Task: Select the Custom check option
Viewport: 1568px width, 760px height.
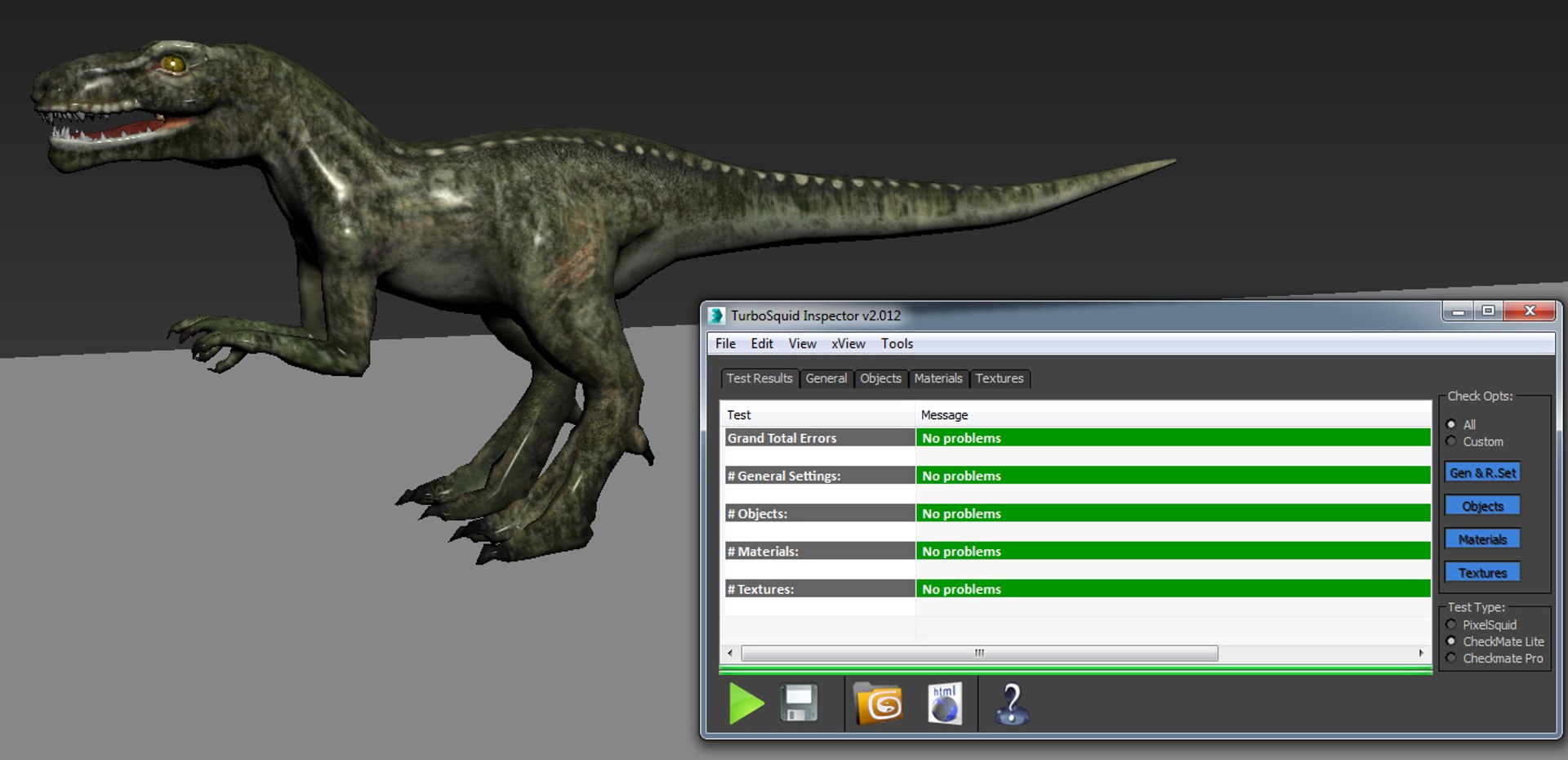Action: [x=1451, y=441]
